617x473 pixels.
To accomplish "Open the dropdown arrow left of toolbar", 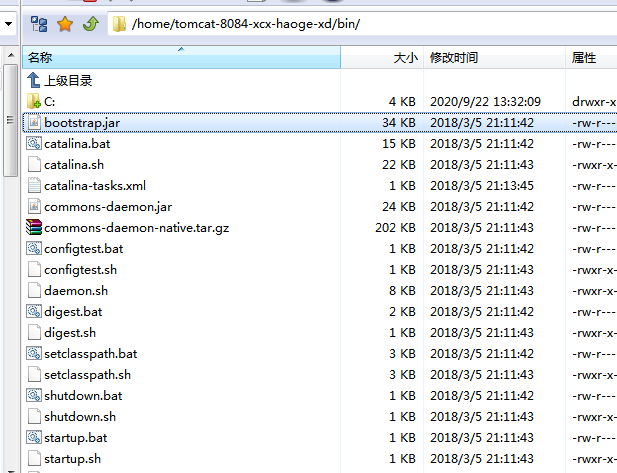I will click(x=8, y=24).
